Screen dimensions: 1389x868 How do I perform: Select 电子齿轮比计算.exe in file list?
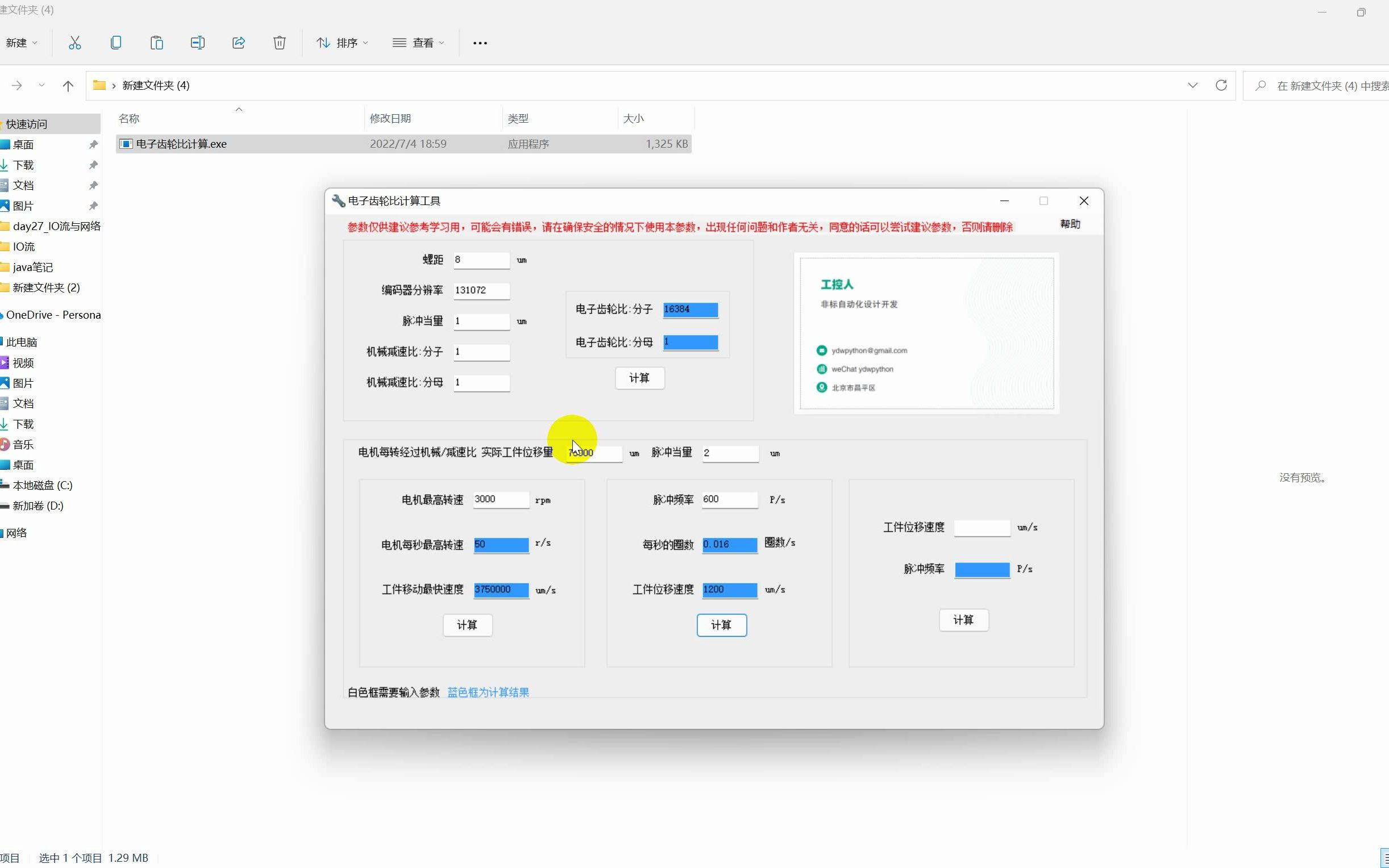tap(181, 144)
